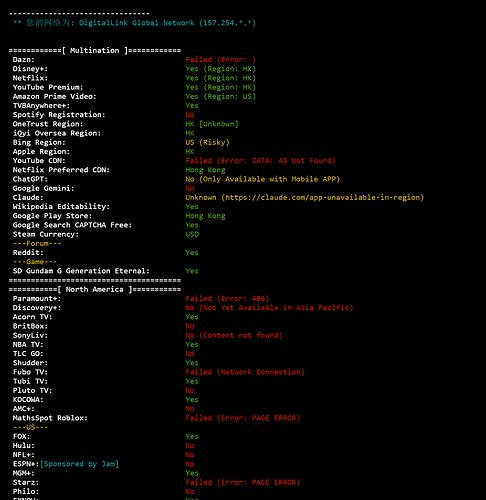
Task: Click the Shudder: label
Action: (x=30, y=363)
